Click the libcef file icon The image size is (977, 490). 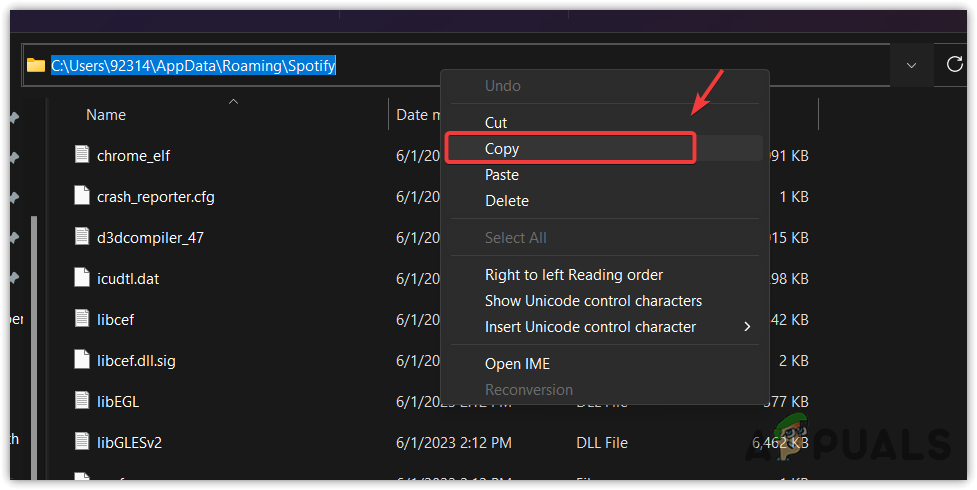click(x=82, y=319)
